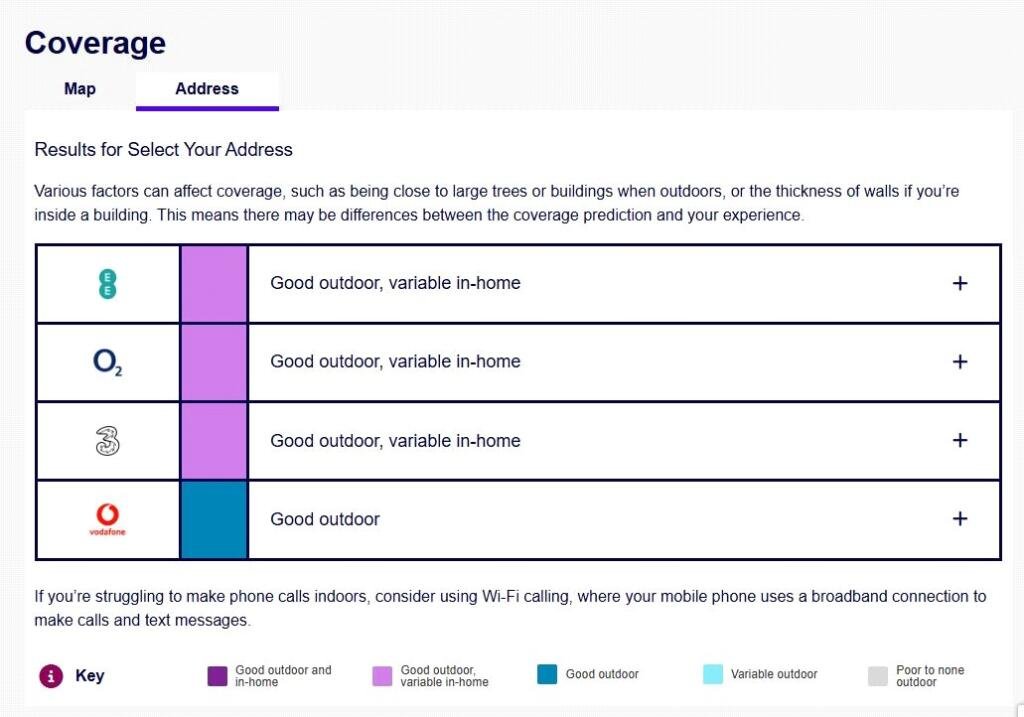Select the Address tab
This screenshot has height=717, width=1024.
click(x=207, y=89)
